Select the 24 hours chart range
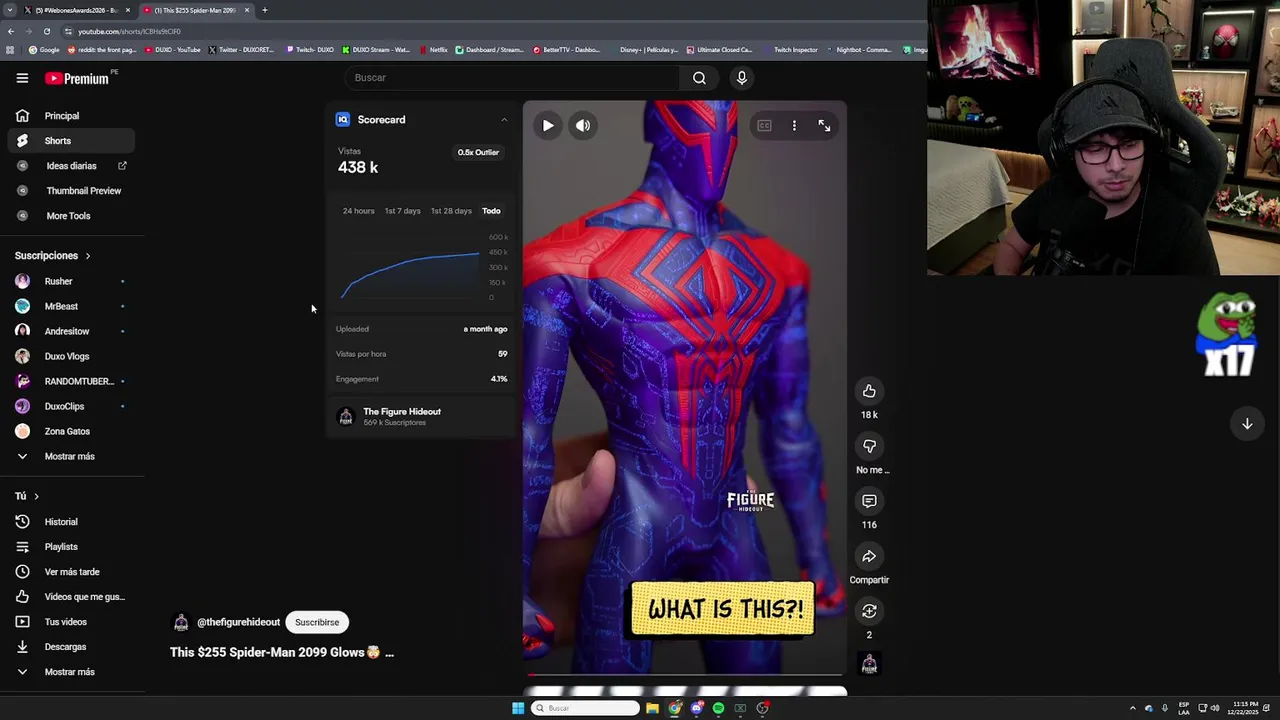 [x=358, y=211]
